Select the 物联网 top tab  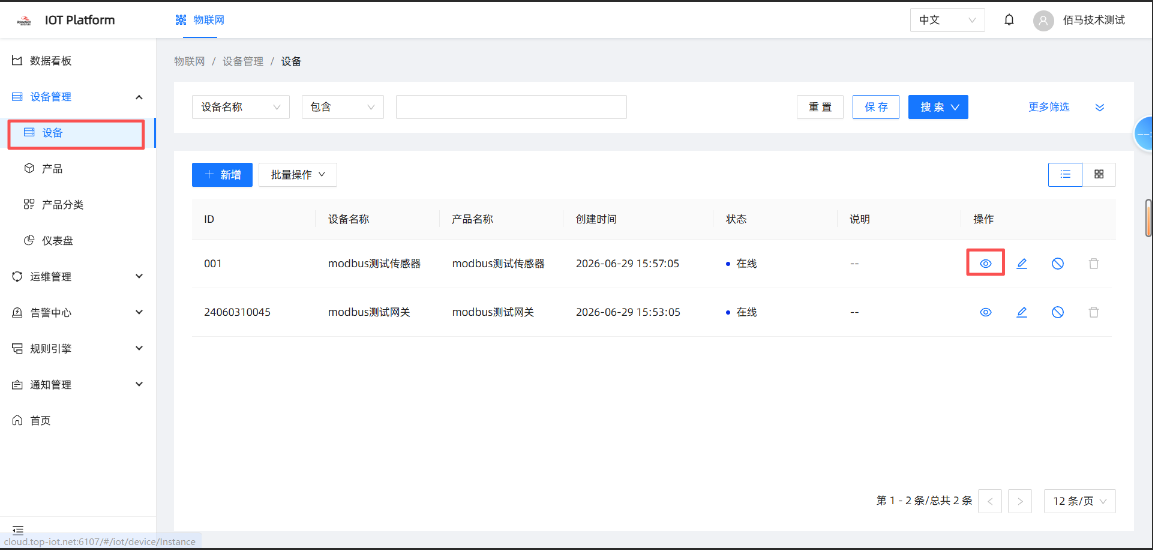coord(201,20)
